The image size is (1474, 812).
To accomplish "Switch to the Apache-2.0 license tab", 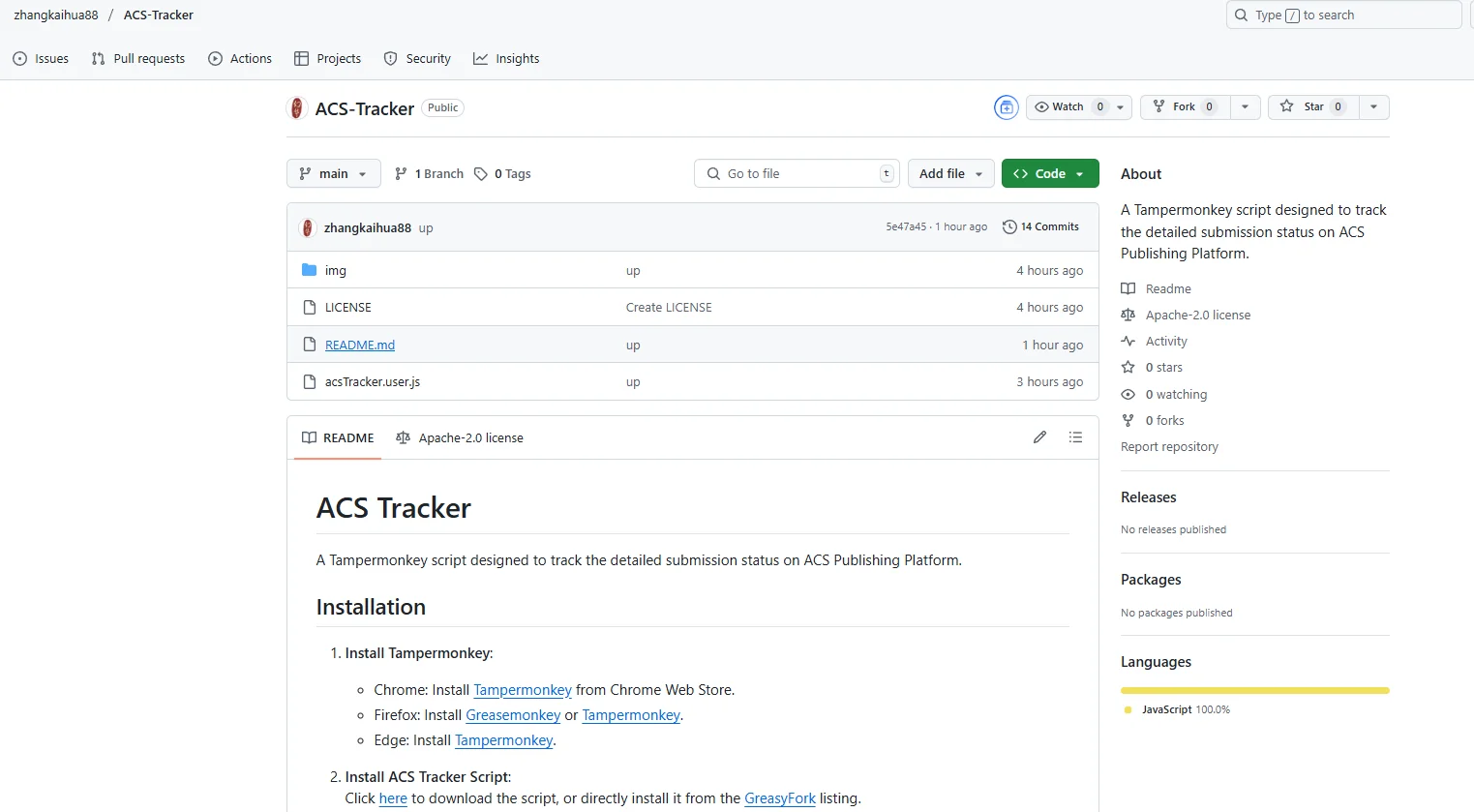I will pos(460,437).
